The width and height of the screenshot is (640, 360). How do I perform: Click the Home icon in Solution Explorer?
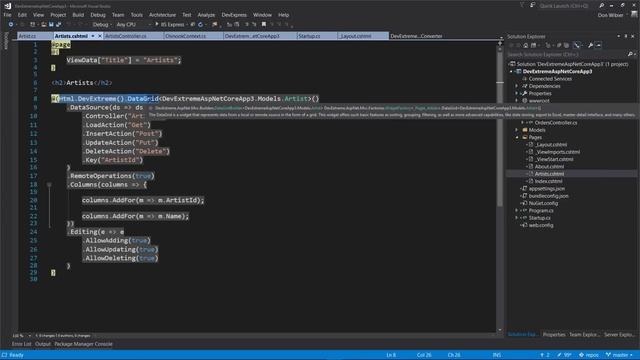(526, 45)
